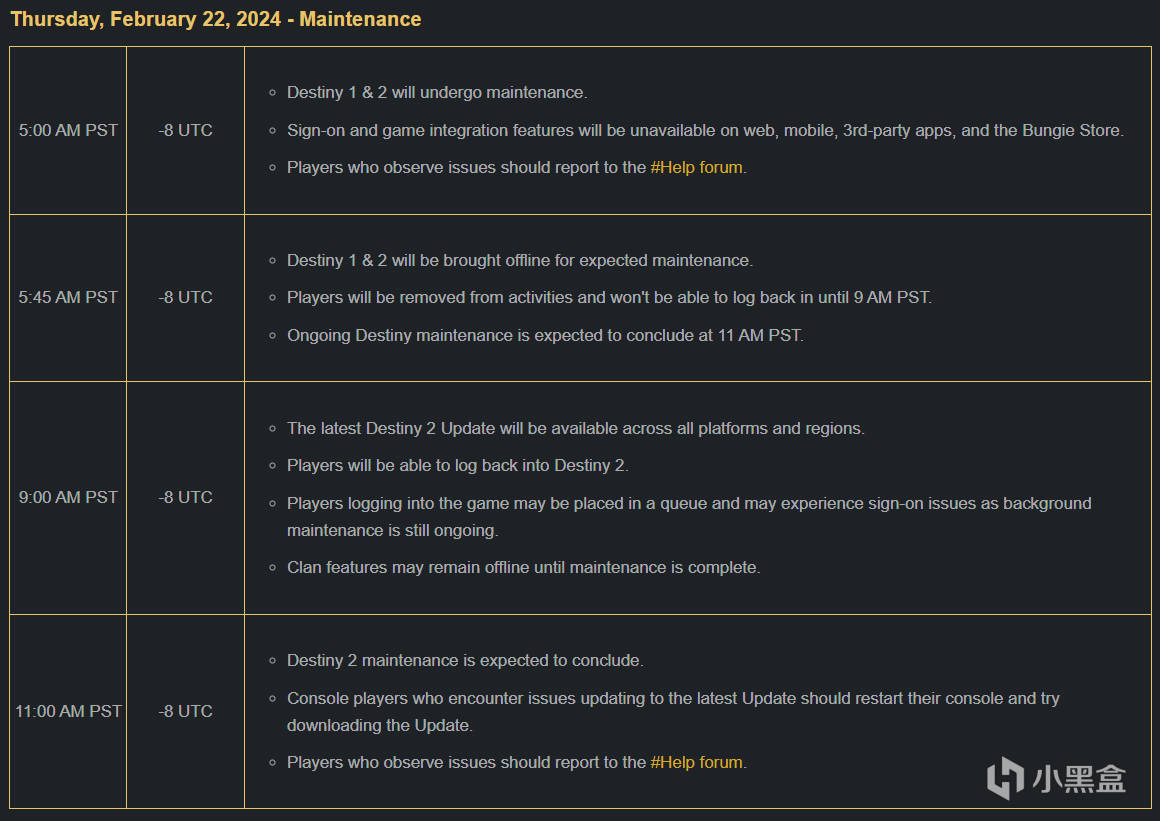Screen dimensions: 1160x821
Task: Click the -8 UTC cell in 5:45 AM row
Action: [185, 297]
